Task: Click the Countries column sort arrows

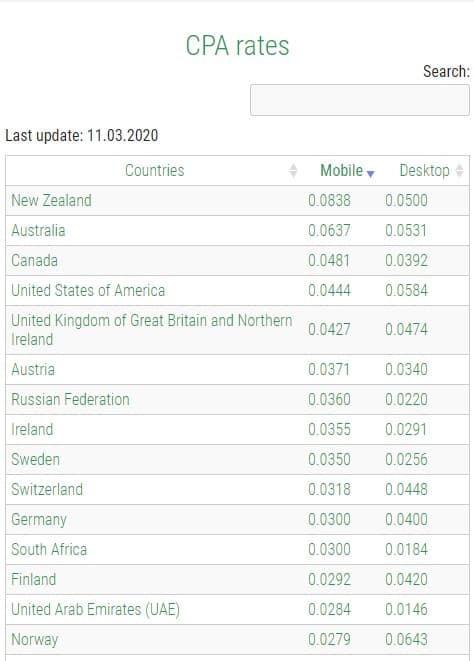Action: click(293, 171)
